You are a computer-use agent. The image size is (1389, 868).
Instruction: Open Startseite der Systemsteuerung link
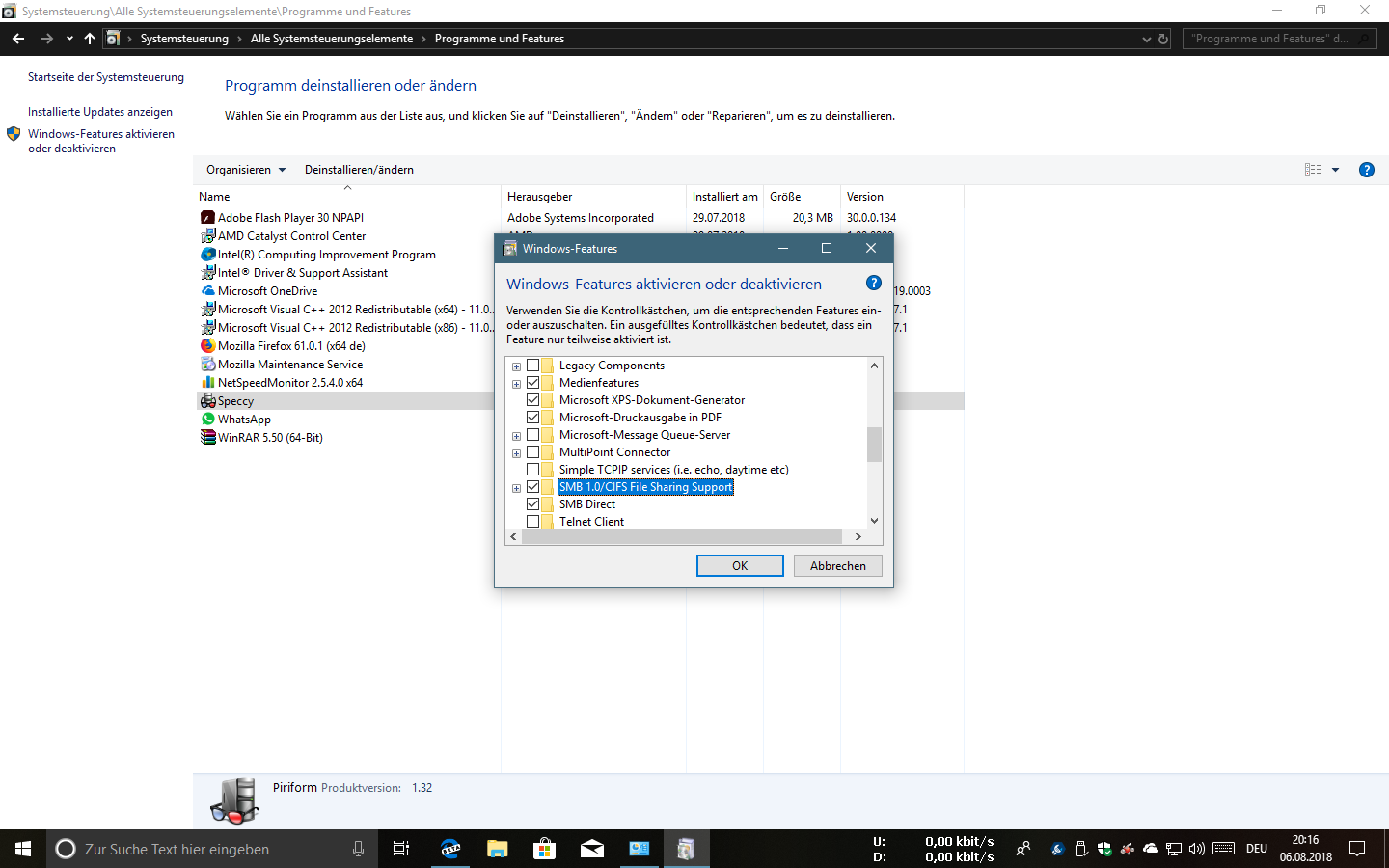[106, 77]
